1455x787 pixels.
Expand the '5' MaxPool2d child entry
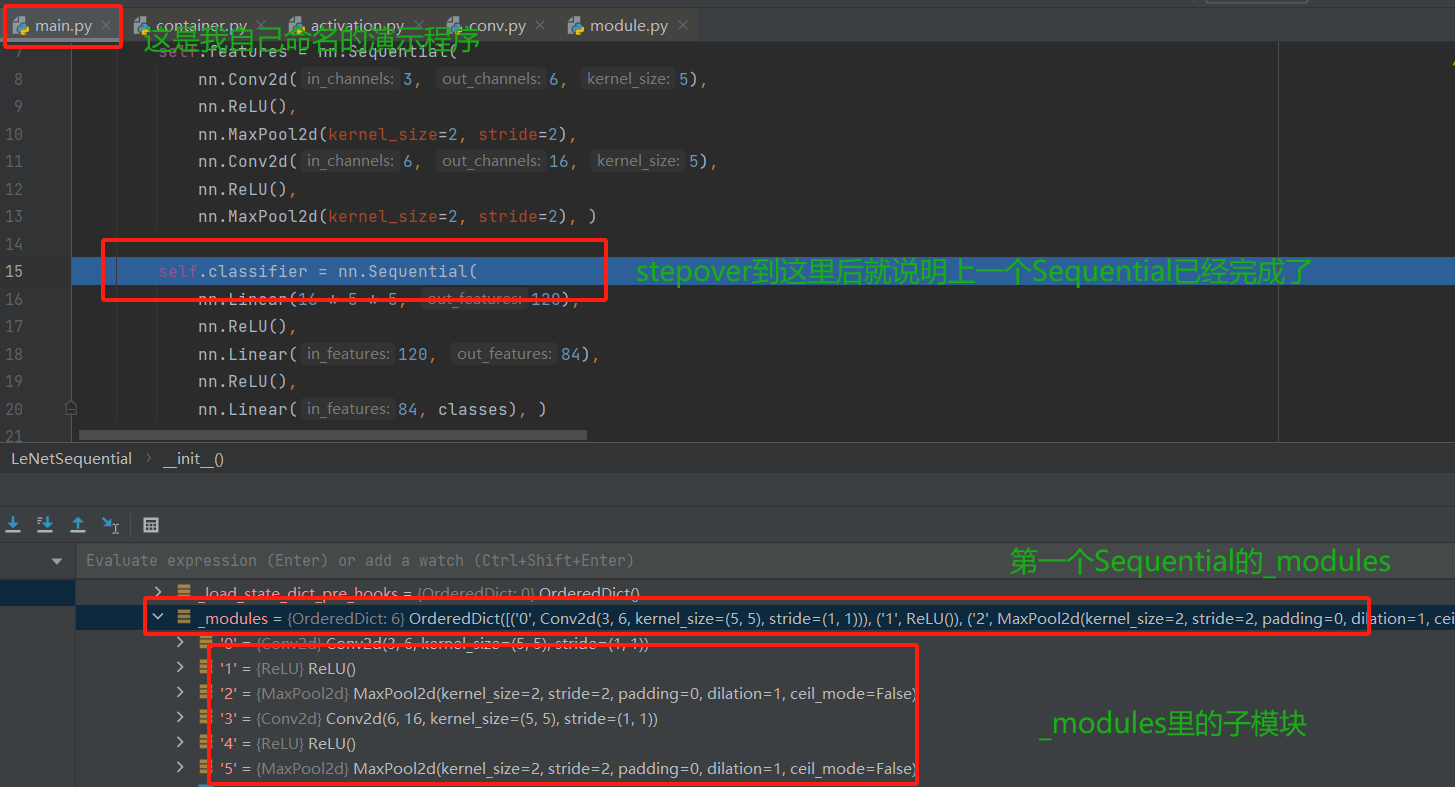click(x=180, y=768)
